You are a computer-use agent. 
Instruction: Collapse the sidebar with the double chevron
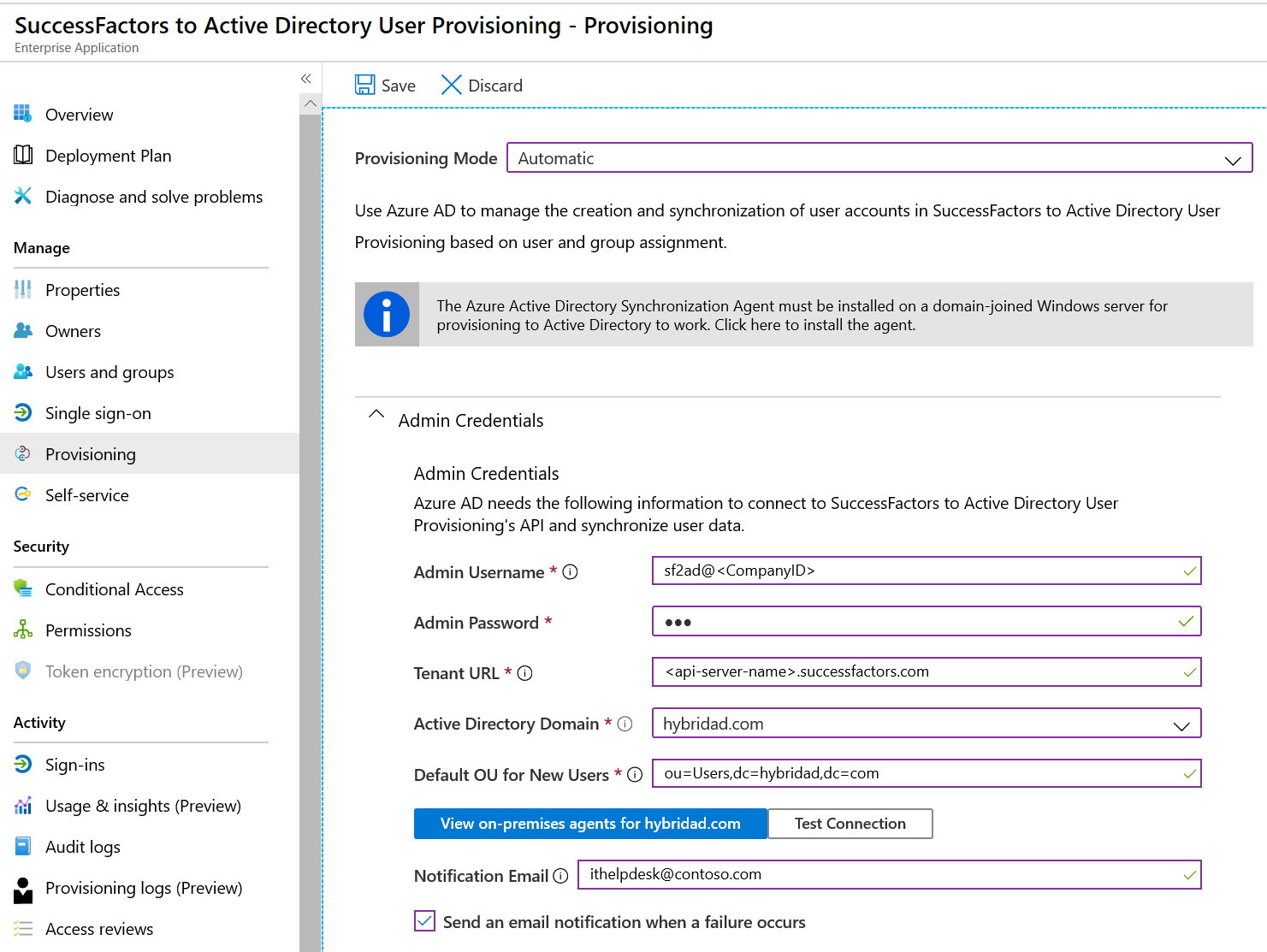pyautogui.click(x=305, y=79)
